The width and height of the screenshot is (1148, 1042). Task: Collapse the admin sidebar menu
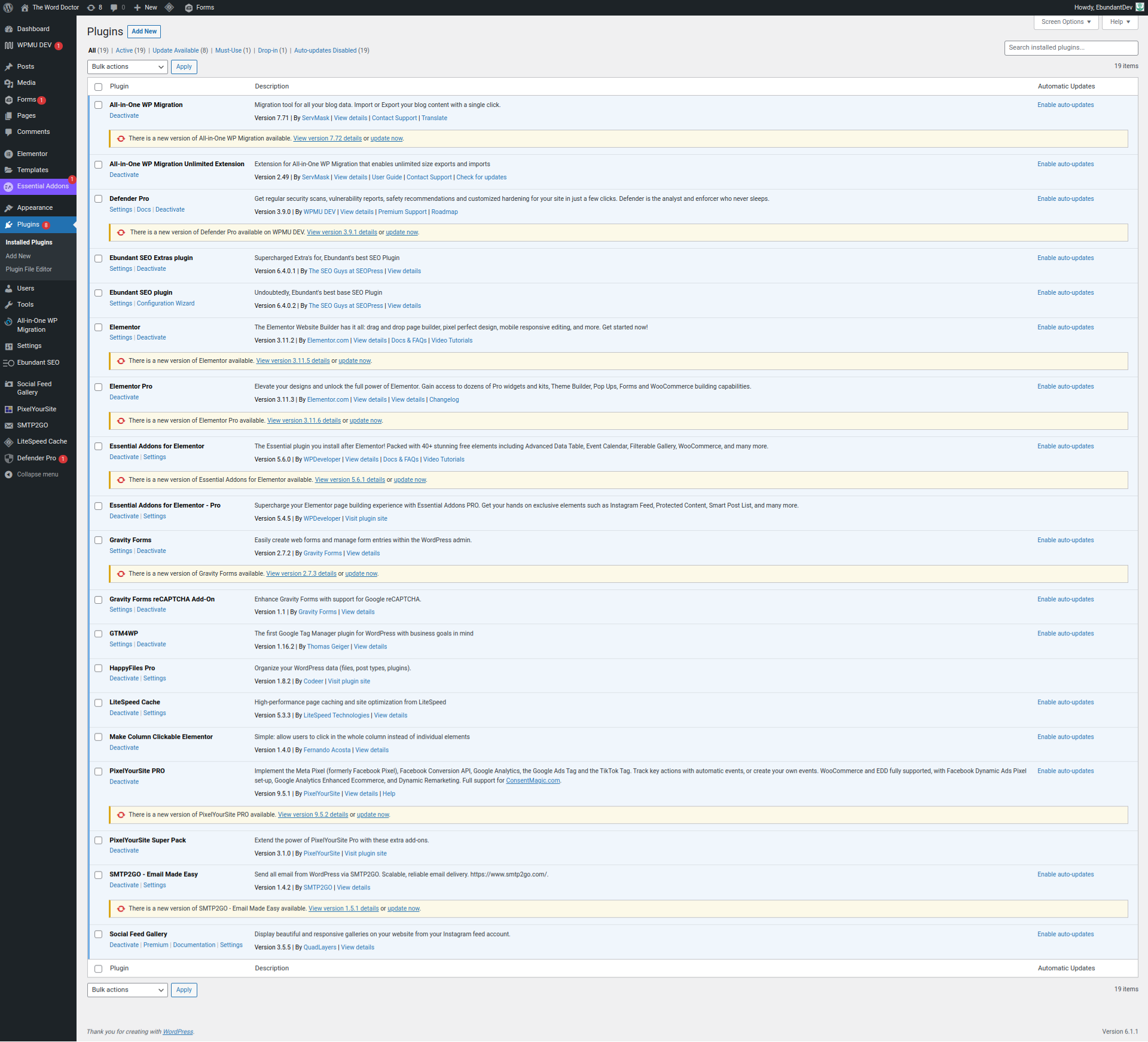(x=37, y=474)
